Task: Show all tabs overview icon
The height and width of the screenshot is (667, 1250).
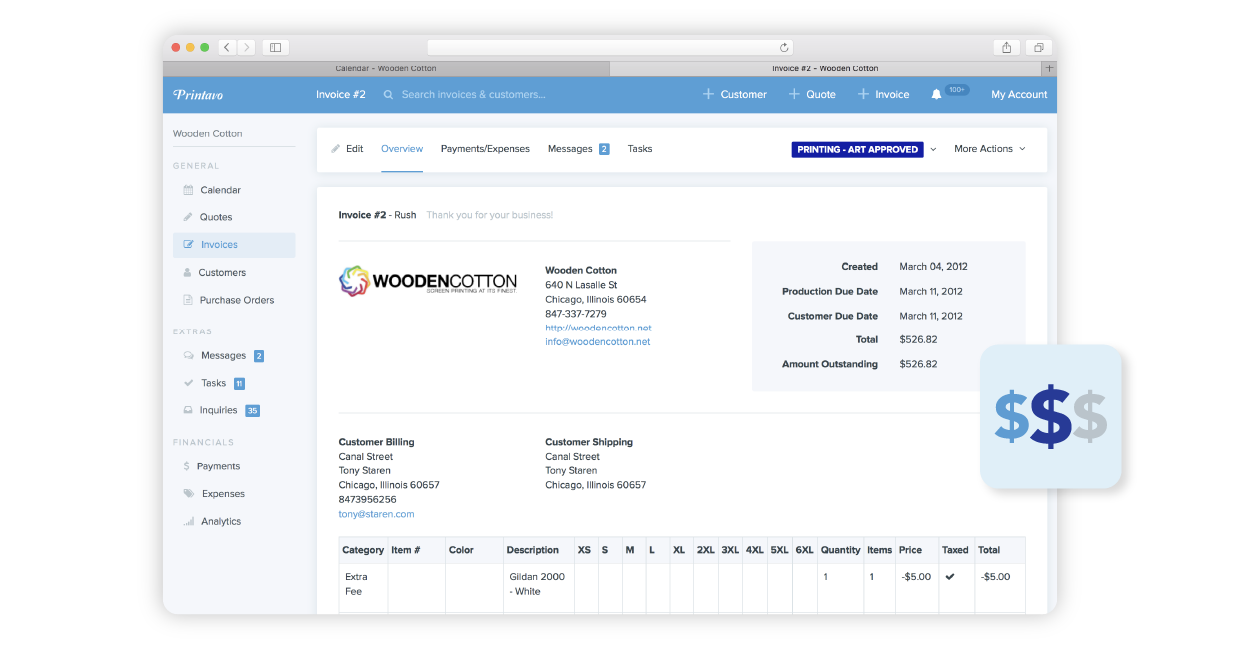Action: (x=1039, y=47)
